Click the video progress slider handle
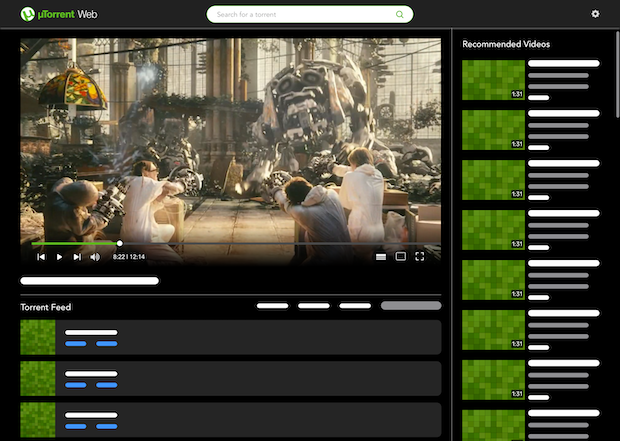The image size is (620, 441). (x=119, y=243)
